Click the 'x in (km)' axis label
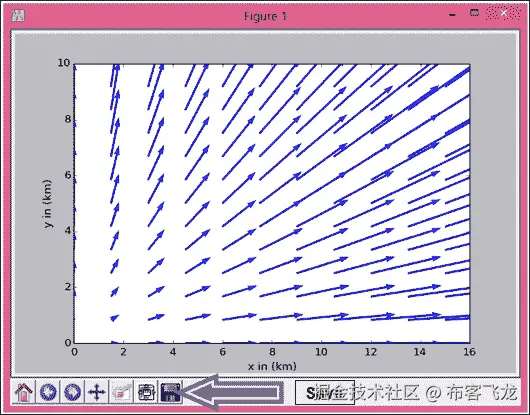Image resolution: width=530 pixels, height=415 pixels. [x=272, y=366]
